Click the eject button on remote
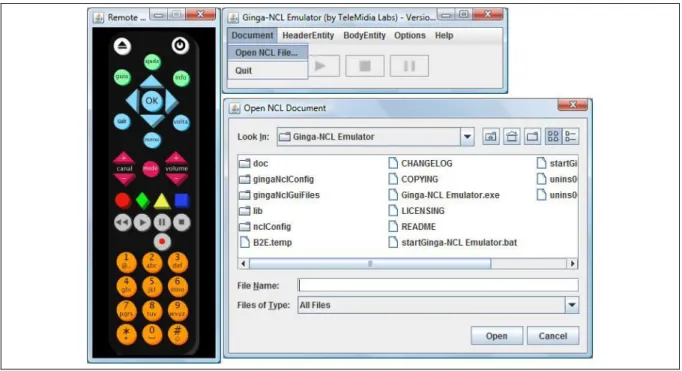Image resolution: width=682 pixels, height=371 pixels. 123,46
